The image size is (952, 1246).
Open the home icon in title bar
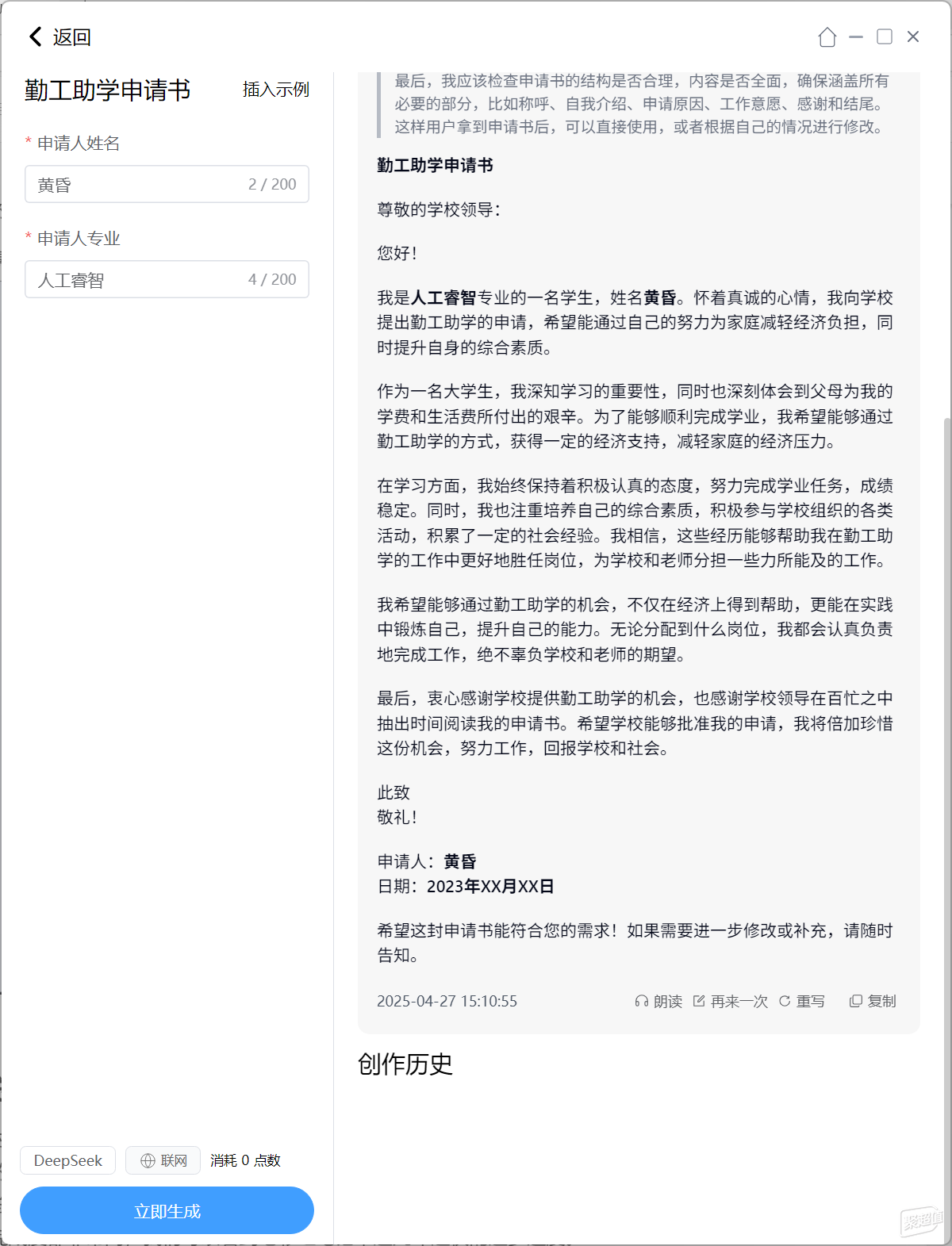tap(827, 37)
